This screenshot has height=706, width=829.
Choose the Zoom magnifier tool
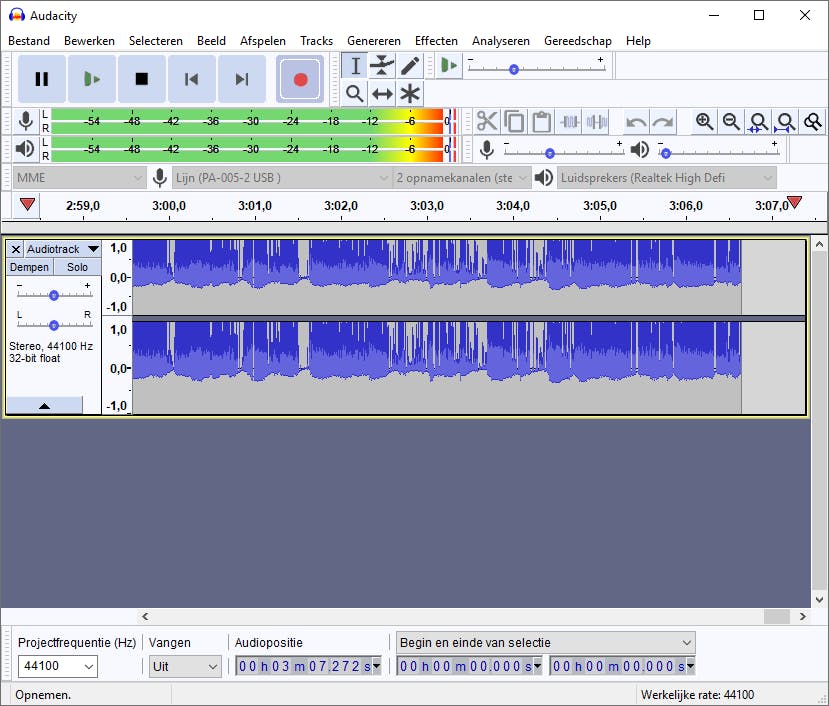(x=354, y=94)
